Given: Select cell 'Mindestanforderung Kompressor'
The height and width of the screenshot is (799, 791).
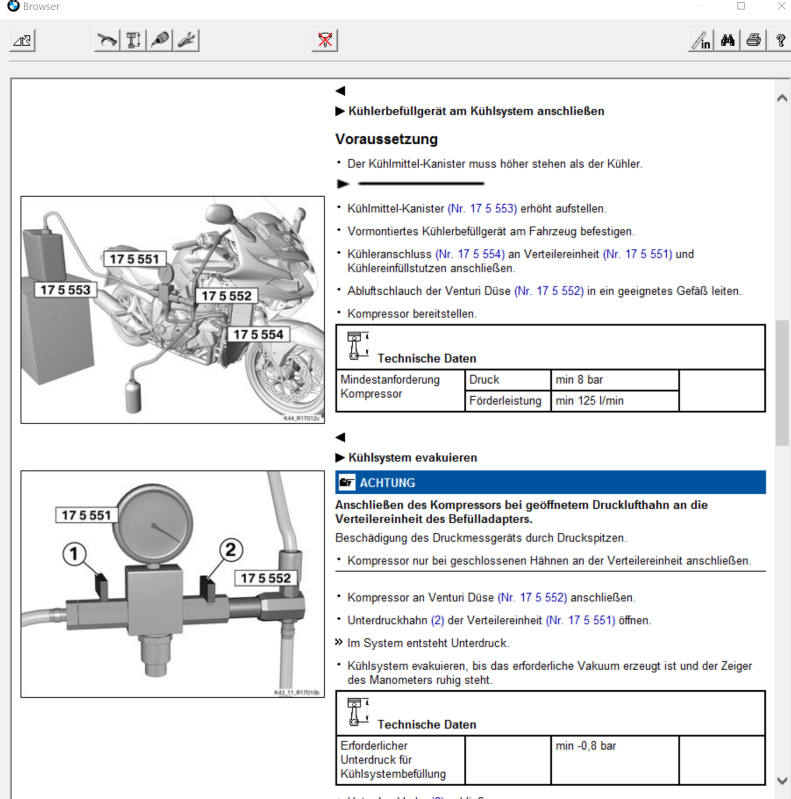Looking at the screenshot, I should coord(401,390).
